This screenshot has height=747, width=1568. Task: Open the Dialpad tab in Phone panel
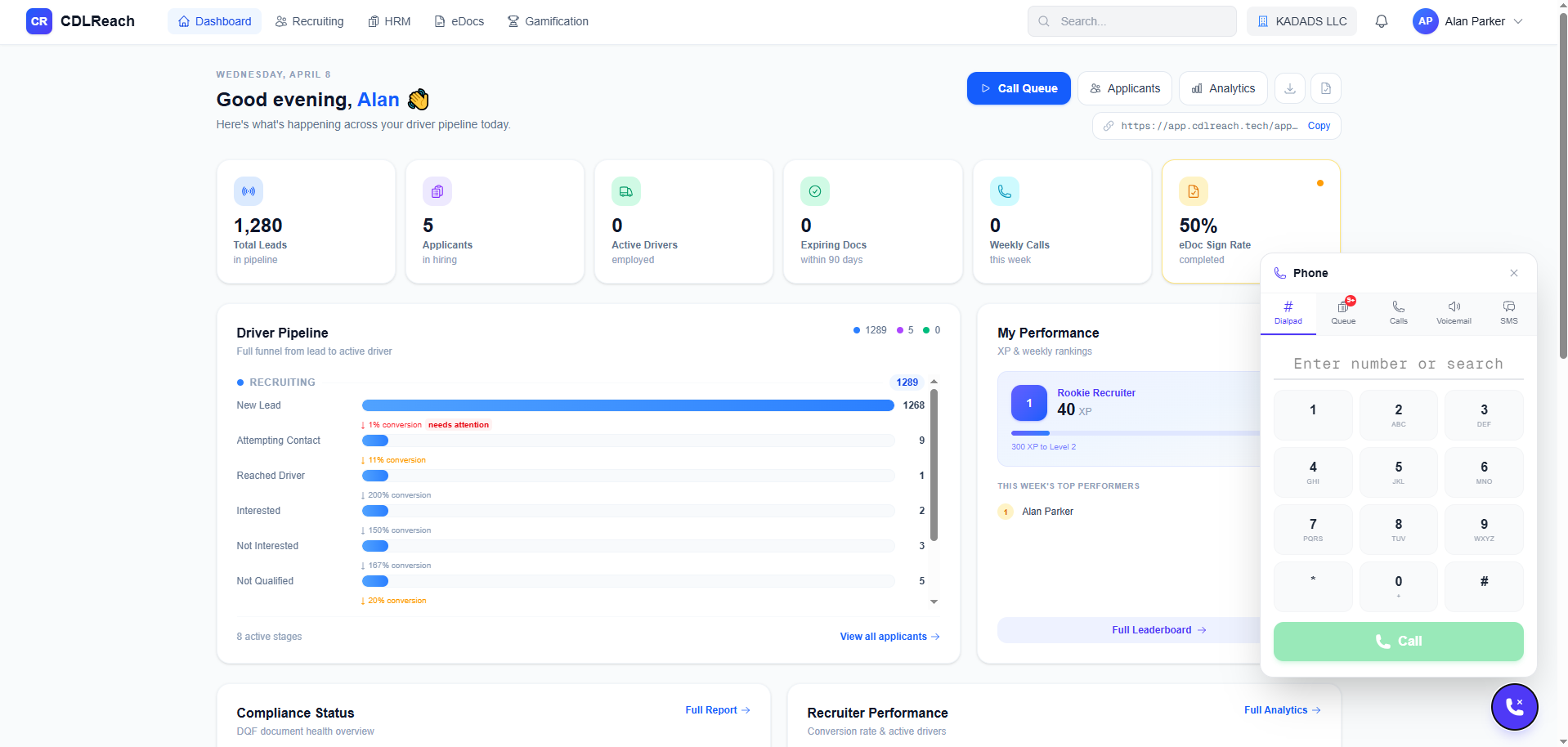click(x=1288, y=313)
